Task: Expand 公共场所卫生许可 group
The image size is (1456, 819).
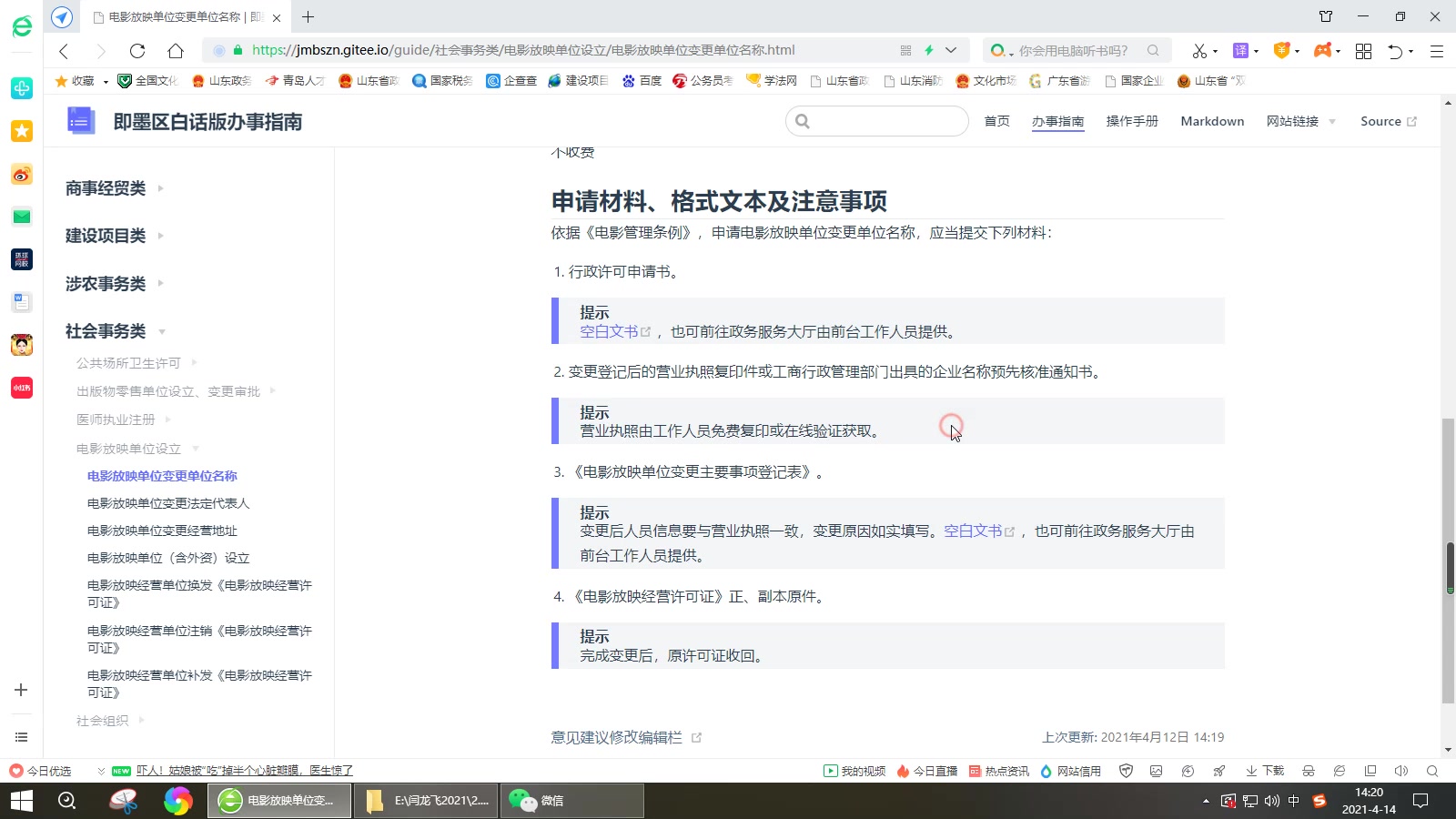Action: pos(136,363)
